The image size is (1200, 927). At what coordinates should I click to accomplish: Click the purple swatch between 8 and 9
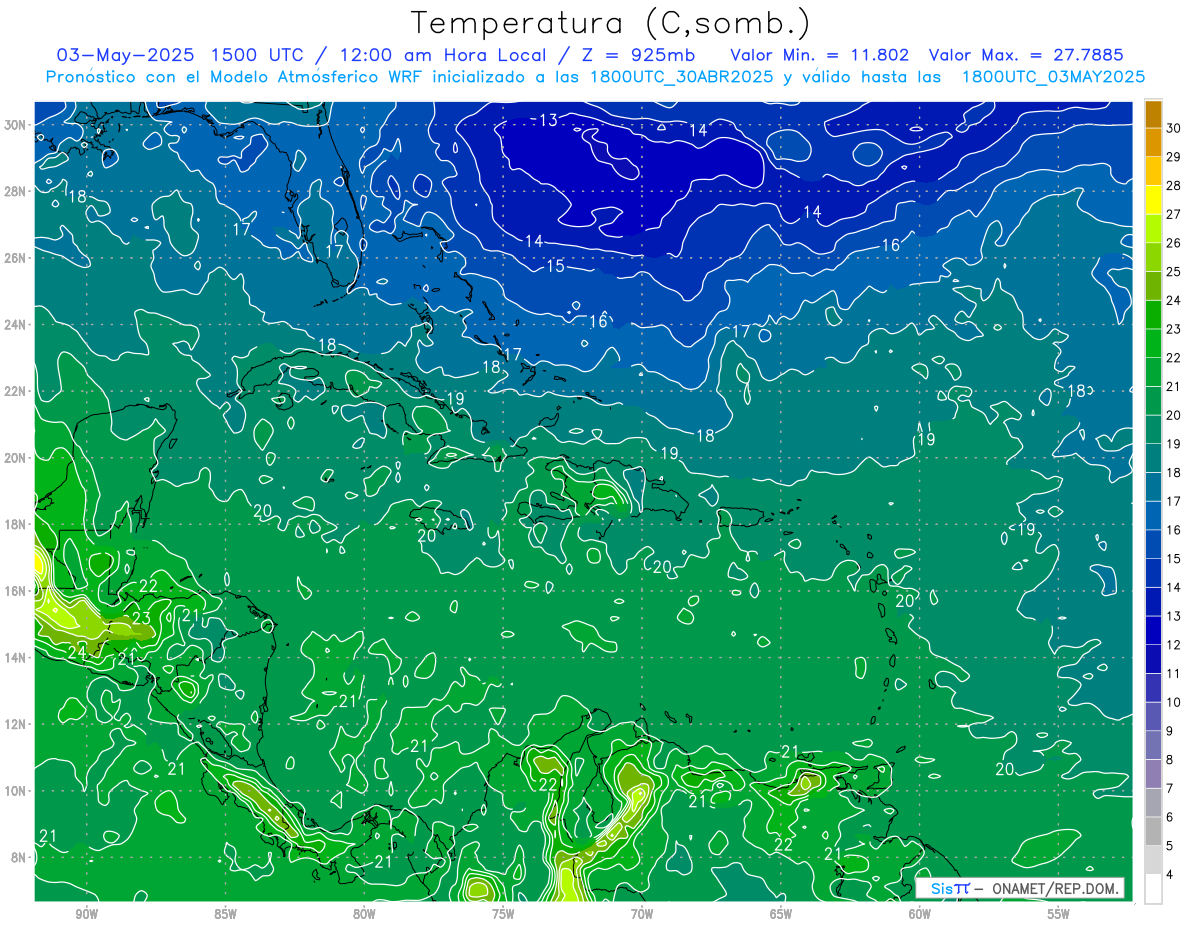(1153, 745)
